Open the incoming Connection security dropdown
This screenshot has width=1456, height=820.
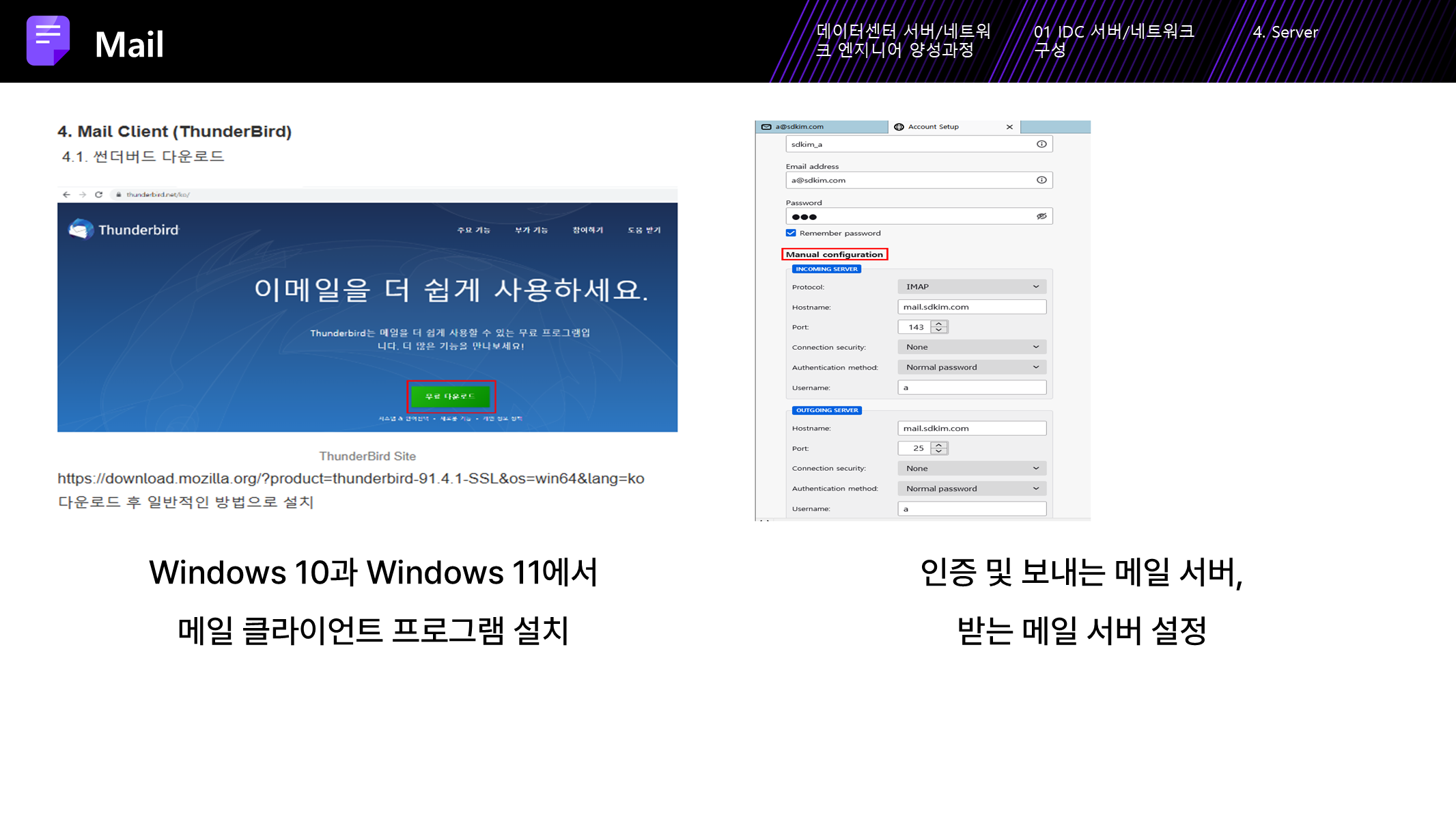point(971,347)
